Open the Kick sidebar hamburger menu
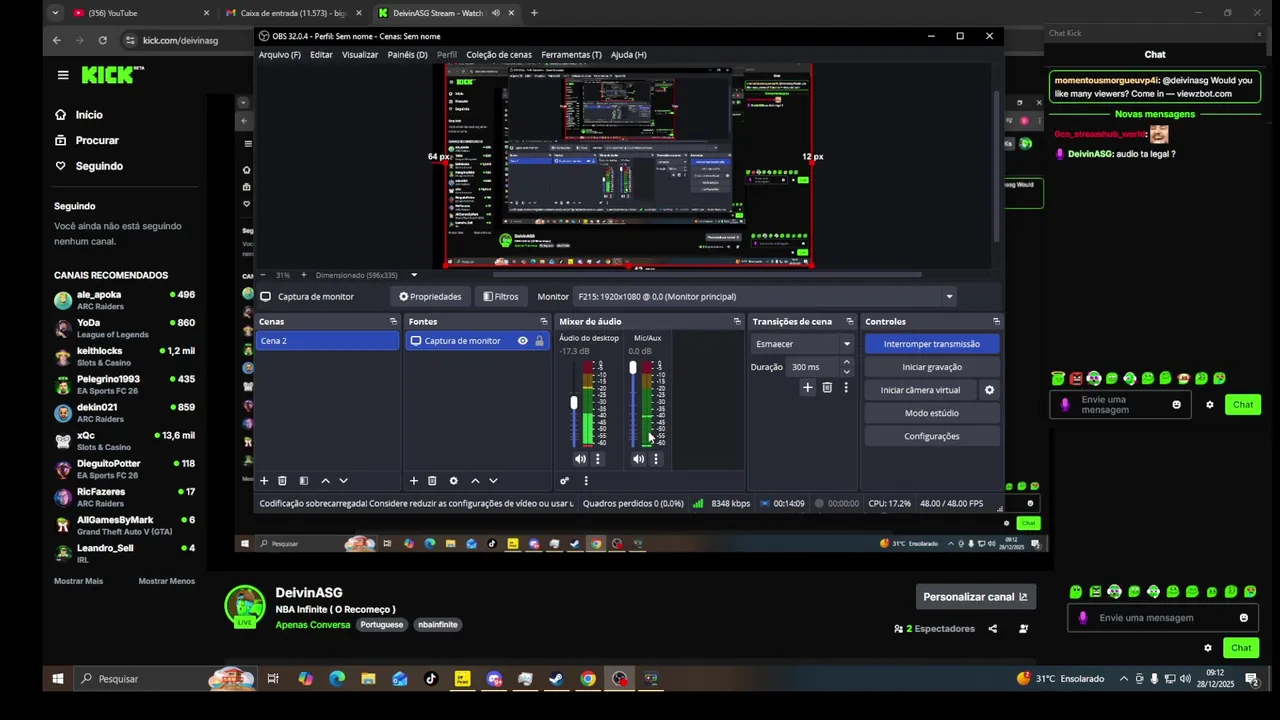Screen dimensions: 1280x720 click(63, 75)
